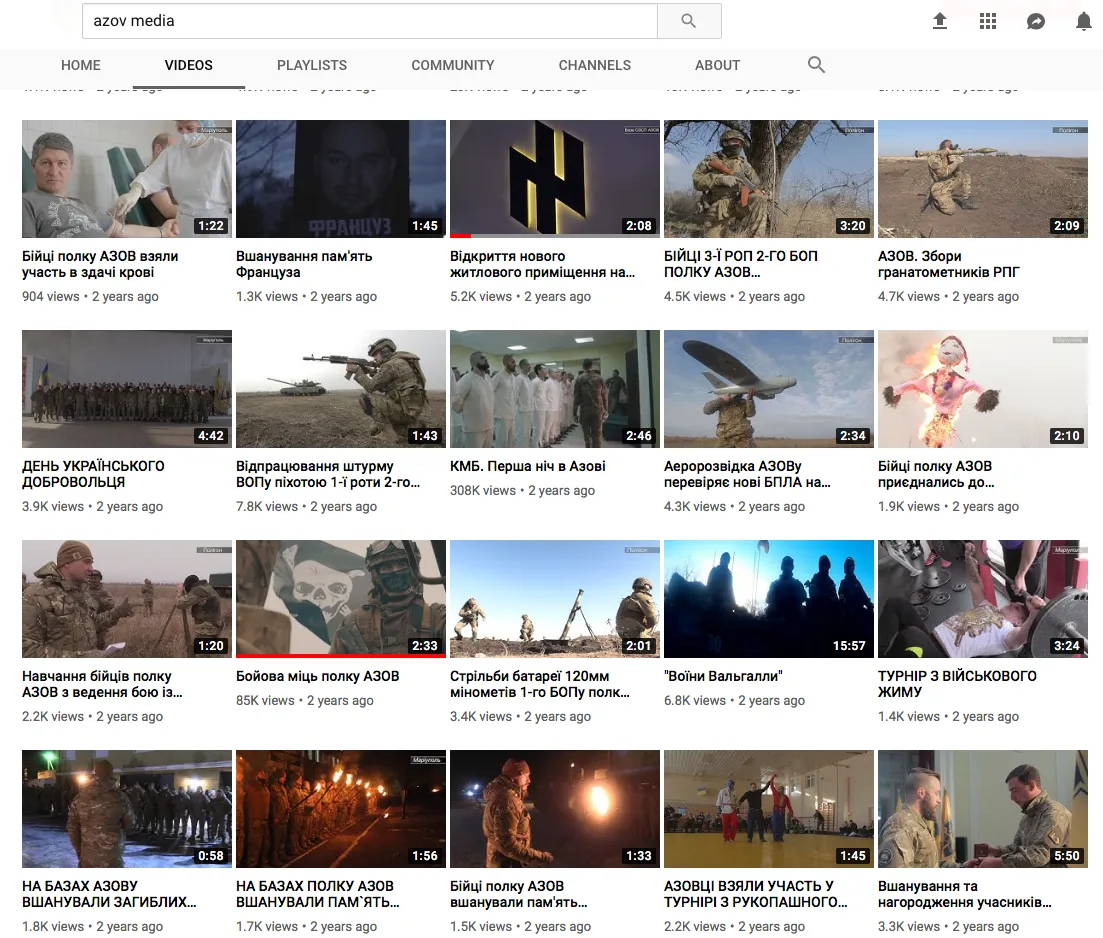Click the search magnifier button

click(x=689, y=21)
